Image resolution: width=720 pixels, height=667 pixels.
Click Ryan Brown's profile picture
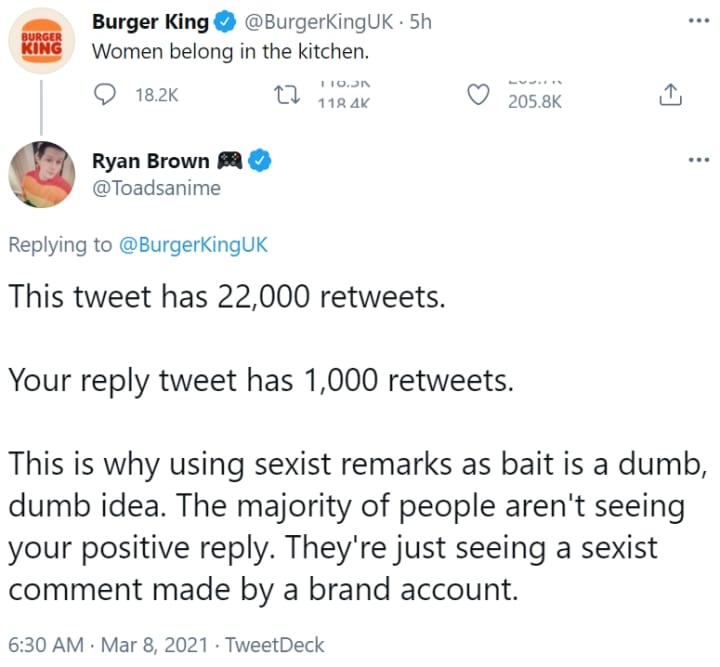coord(41,176)
